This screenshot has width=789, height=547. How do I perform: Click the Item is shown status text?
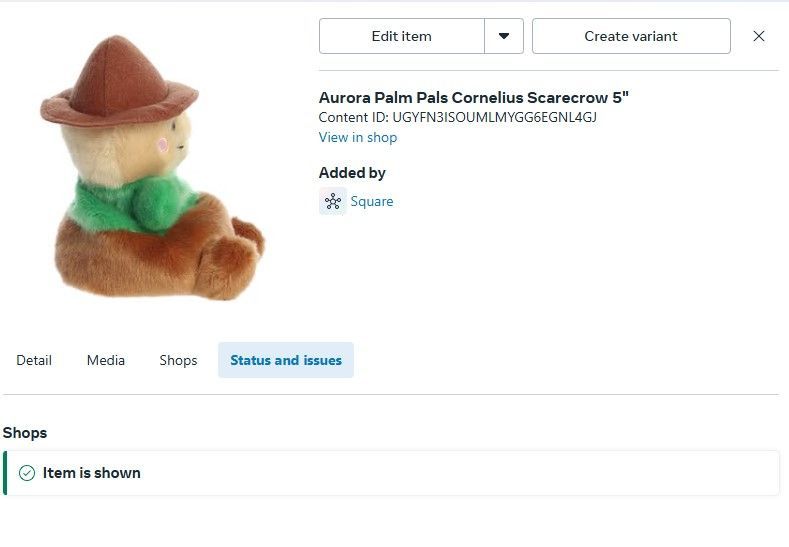pyautogui.click(x=92, y=473)
